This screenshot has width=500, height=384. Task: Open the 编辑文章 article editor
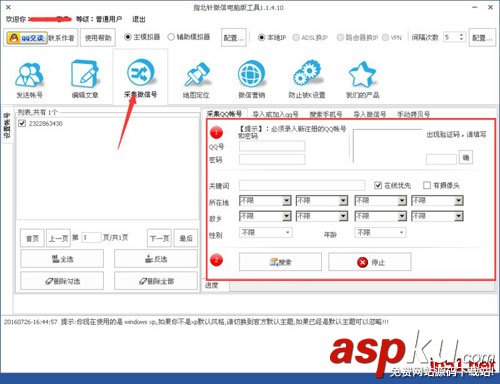tap(85, 80)
